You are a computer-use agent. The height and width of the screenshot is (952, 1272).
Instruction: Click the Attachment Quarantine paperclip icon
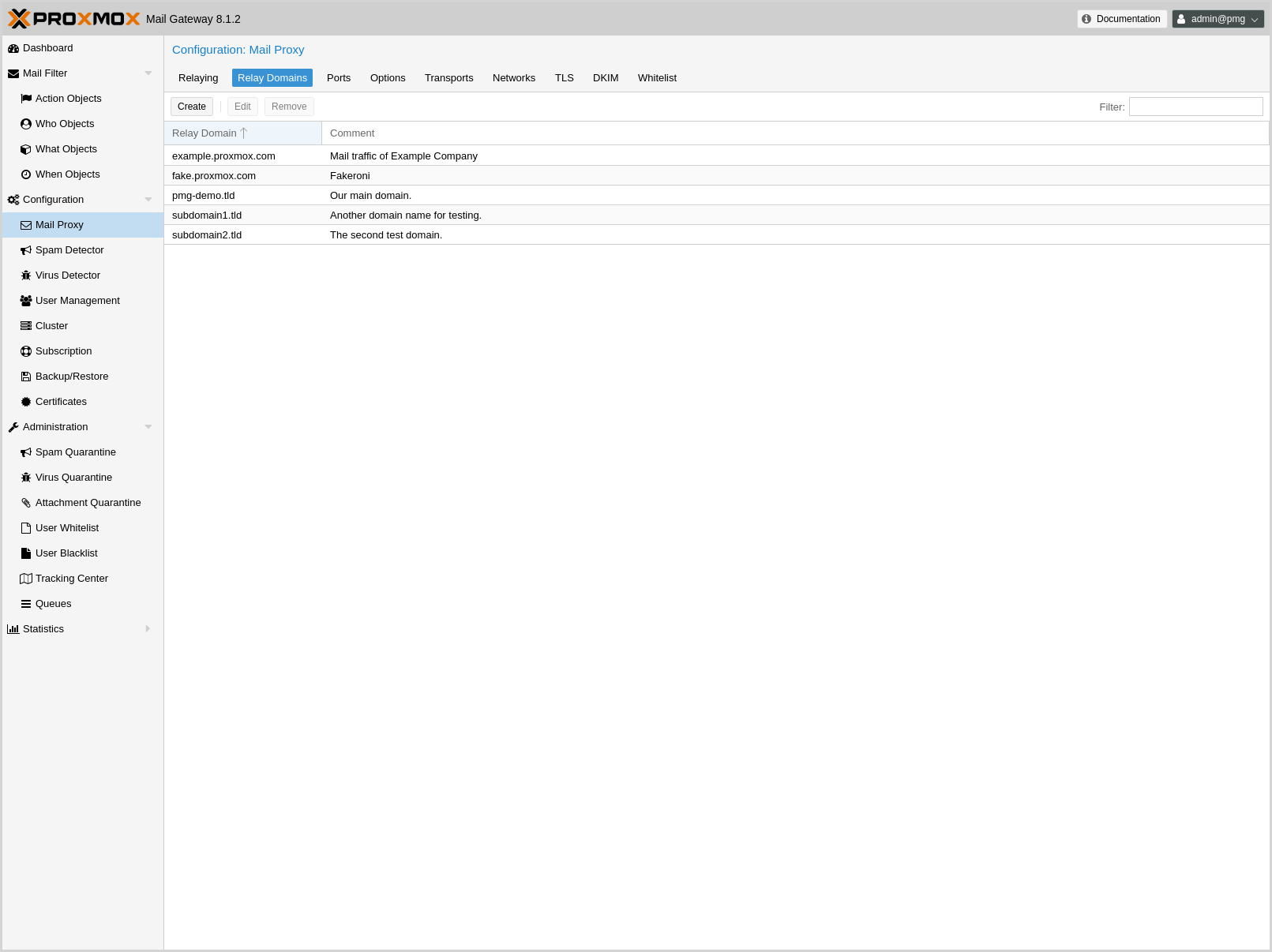click(x=26, y=503)
